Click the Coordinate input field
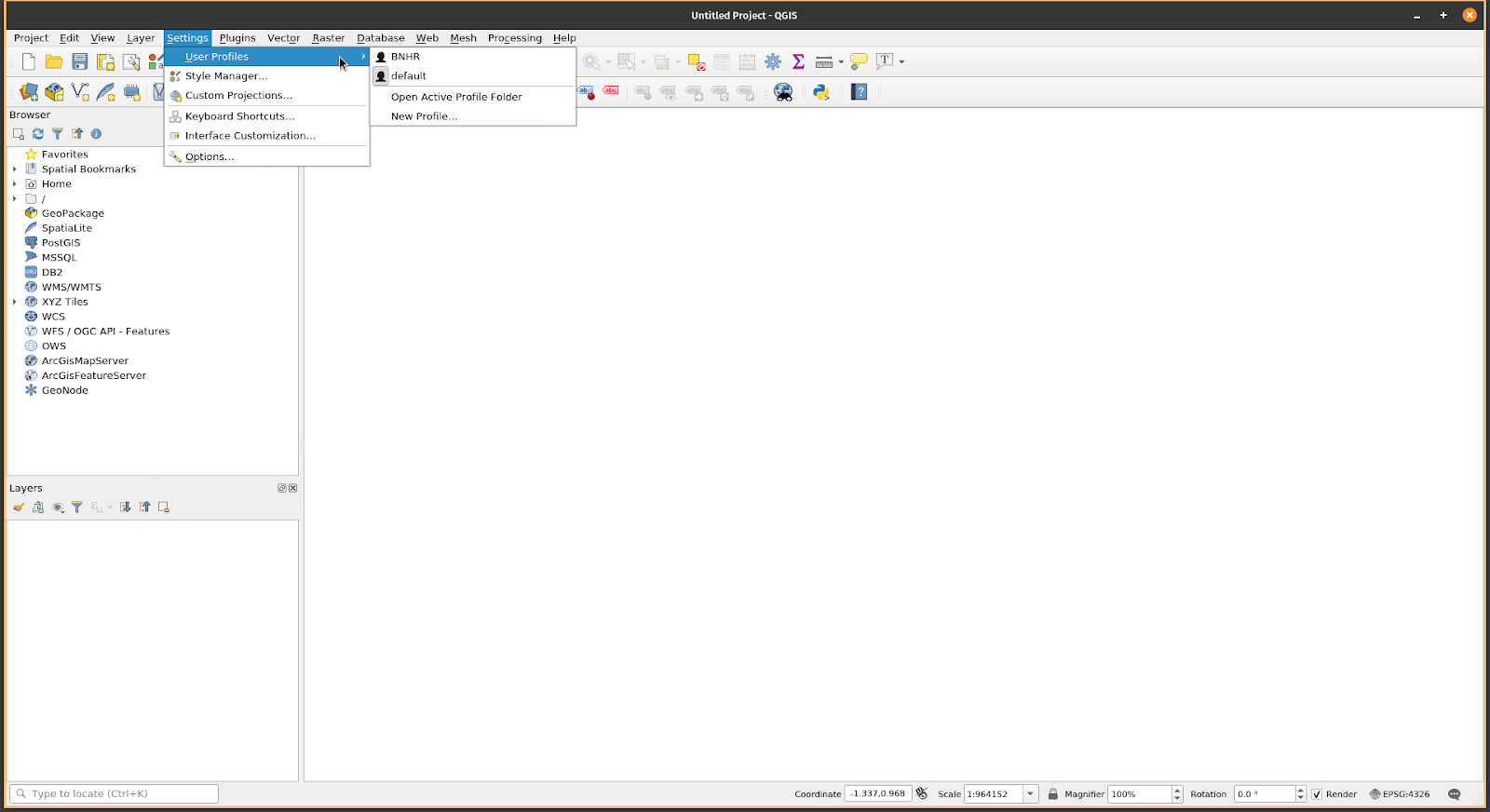Screen dimensions: 1490x812 coord(878,794)
